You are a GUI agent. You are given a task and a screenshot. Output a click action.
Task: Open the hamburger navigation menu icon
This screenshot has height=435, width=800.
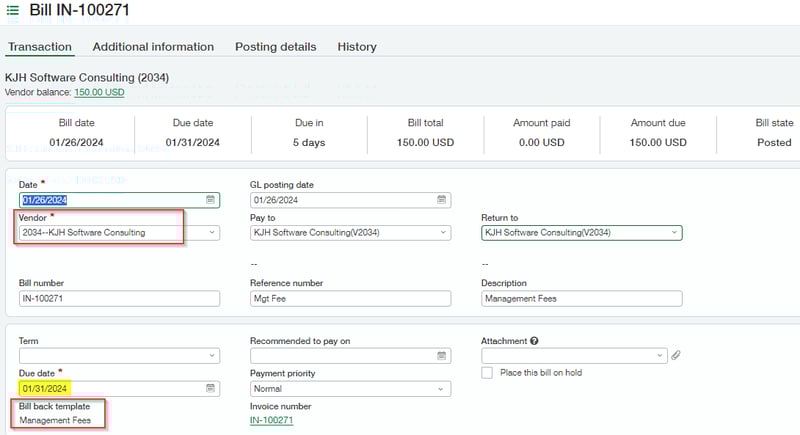tap(12, 11)
